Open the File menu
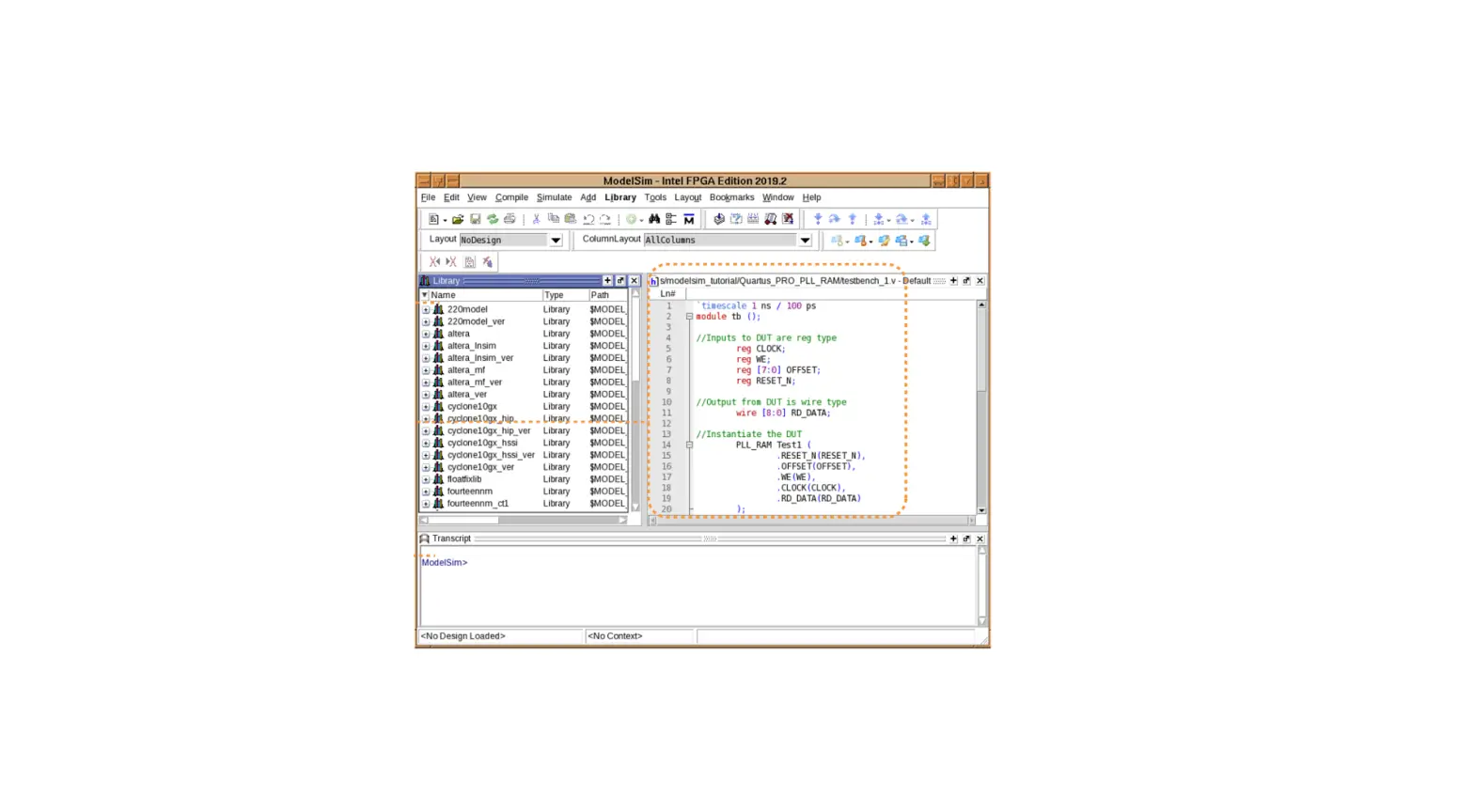Screen dimensions: 1474x812 pos(428,197)
